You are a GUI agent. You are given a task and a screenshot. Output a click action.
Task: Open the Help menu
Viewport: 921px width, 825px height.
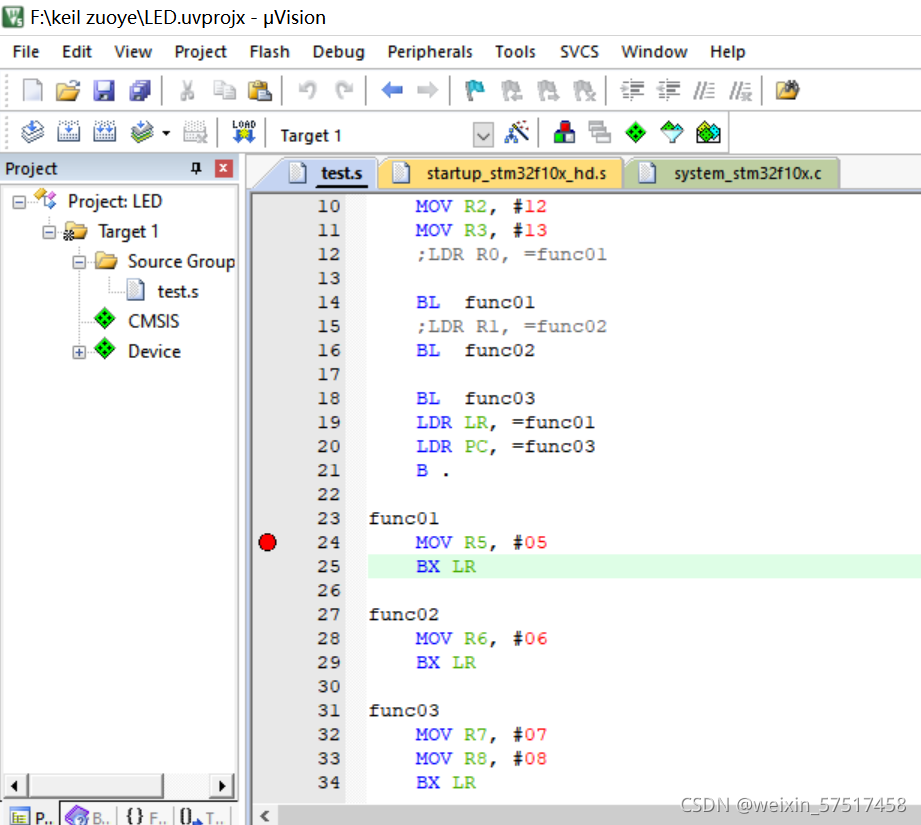728,52
